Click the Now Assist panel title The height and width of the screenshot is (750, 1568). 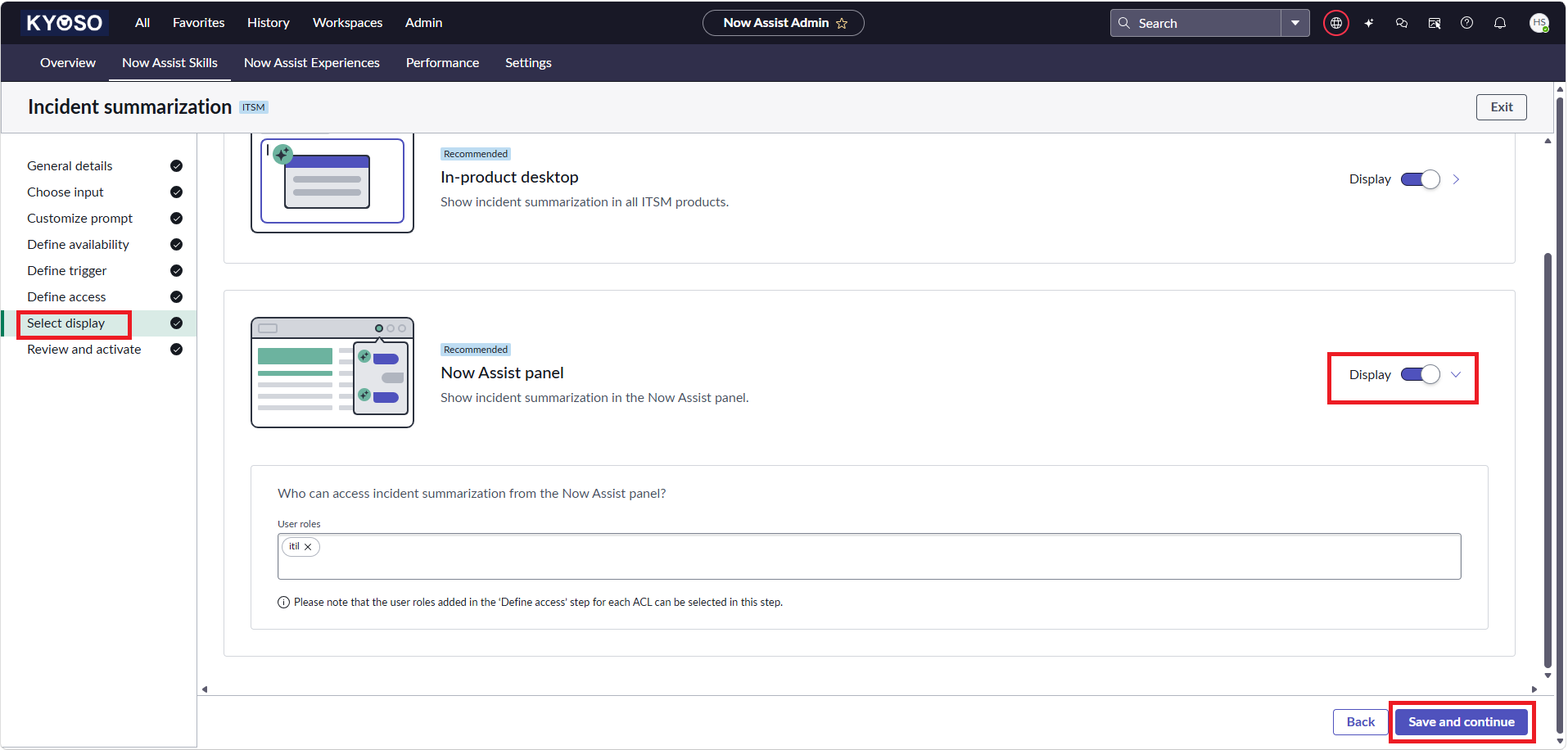[x=503, y=373]
